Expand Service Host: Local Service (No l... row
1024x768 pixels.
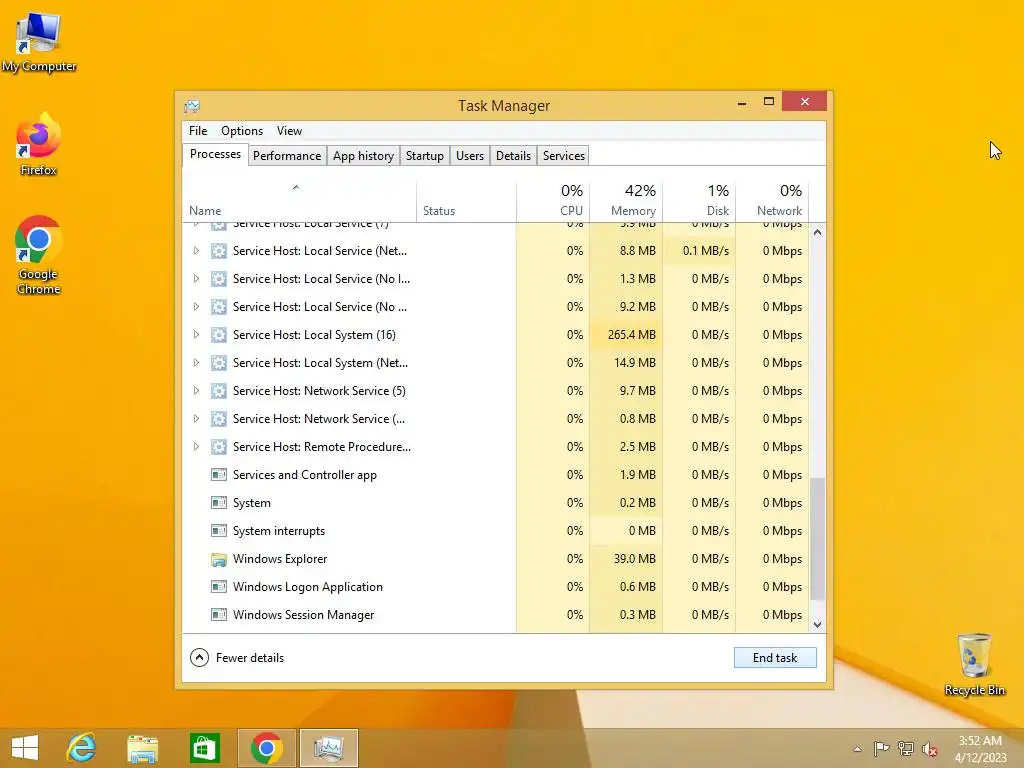coord(196,279)
